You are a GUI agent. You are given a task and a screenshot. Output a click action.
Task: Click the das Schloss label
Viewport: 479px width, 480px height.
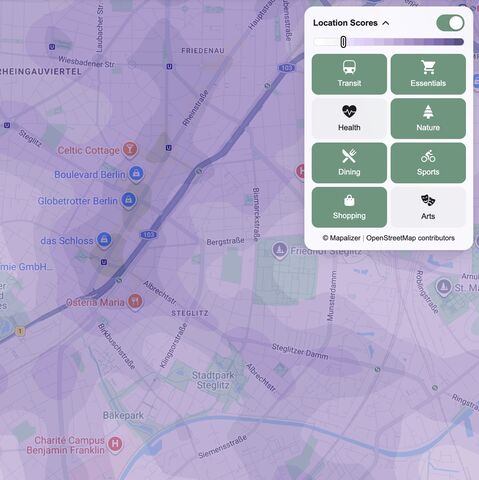tap(67, 241)
